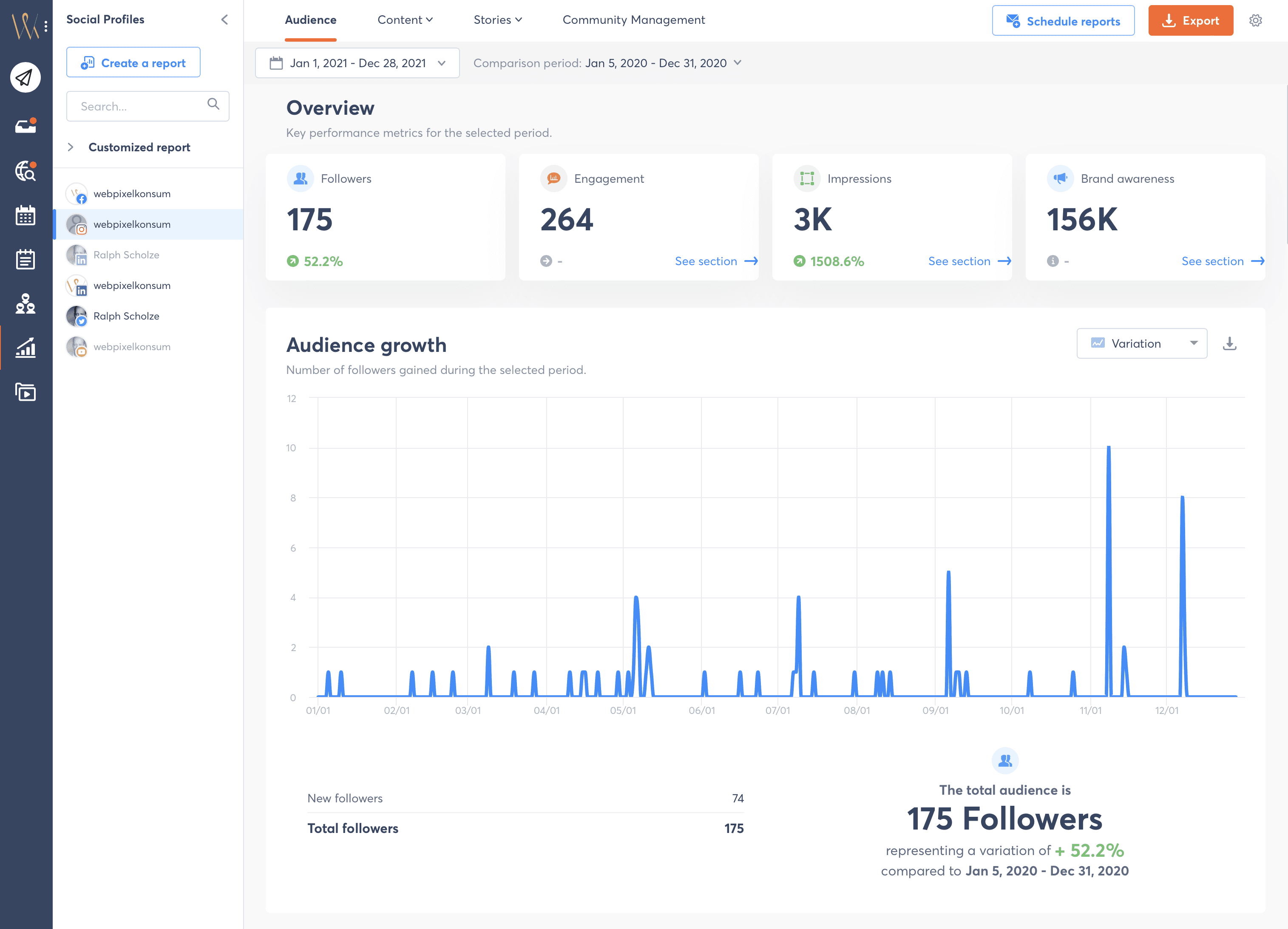The width and height of the screenshot is (1288, 929).
Task: Switch to Community Management tab
Action: (x=633, y=20)
